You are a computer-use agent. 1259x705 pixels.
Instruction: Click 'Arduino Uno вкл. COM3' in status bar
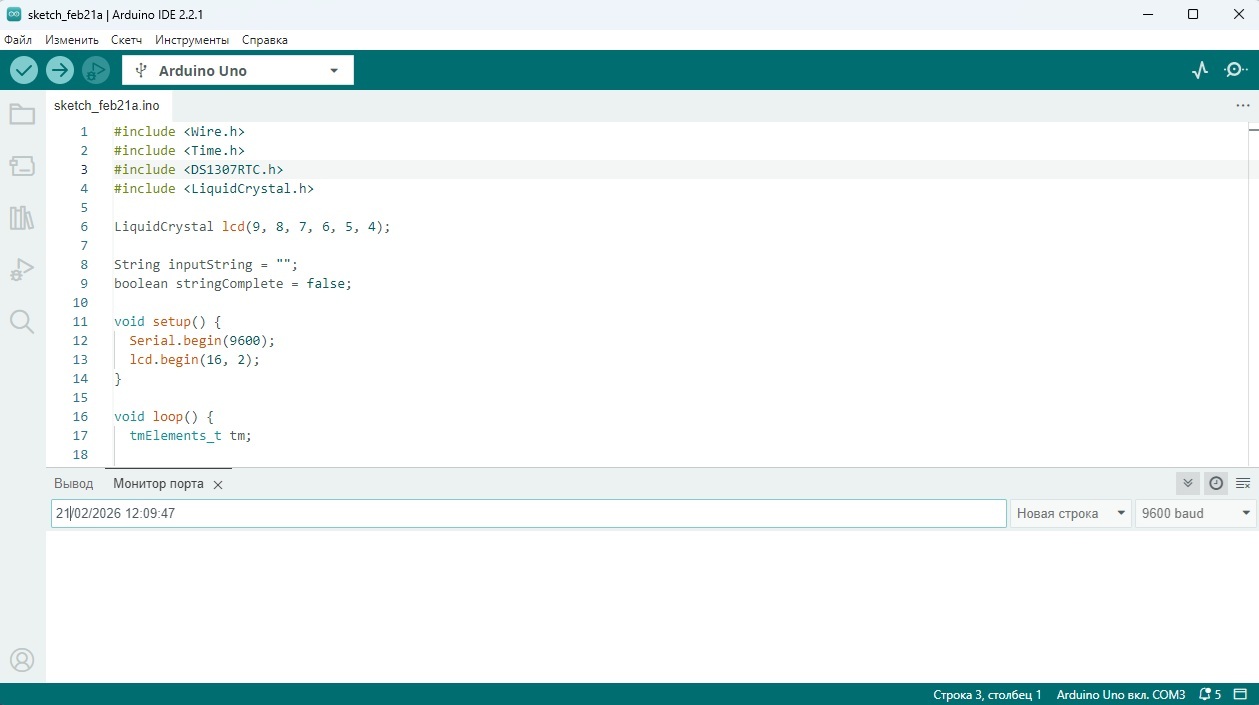coord(1120,694)
